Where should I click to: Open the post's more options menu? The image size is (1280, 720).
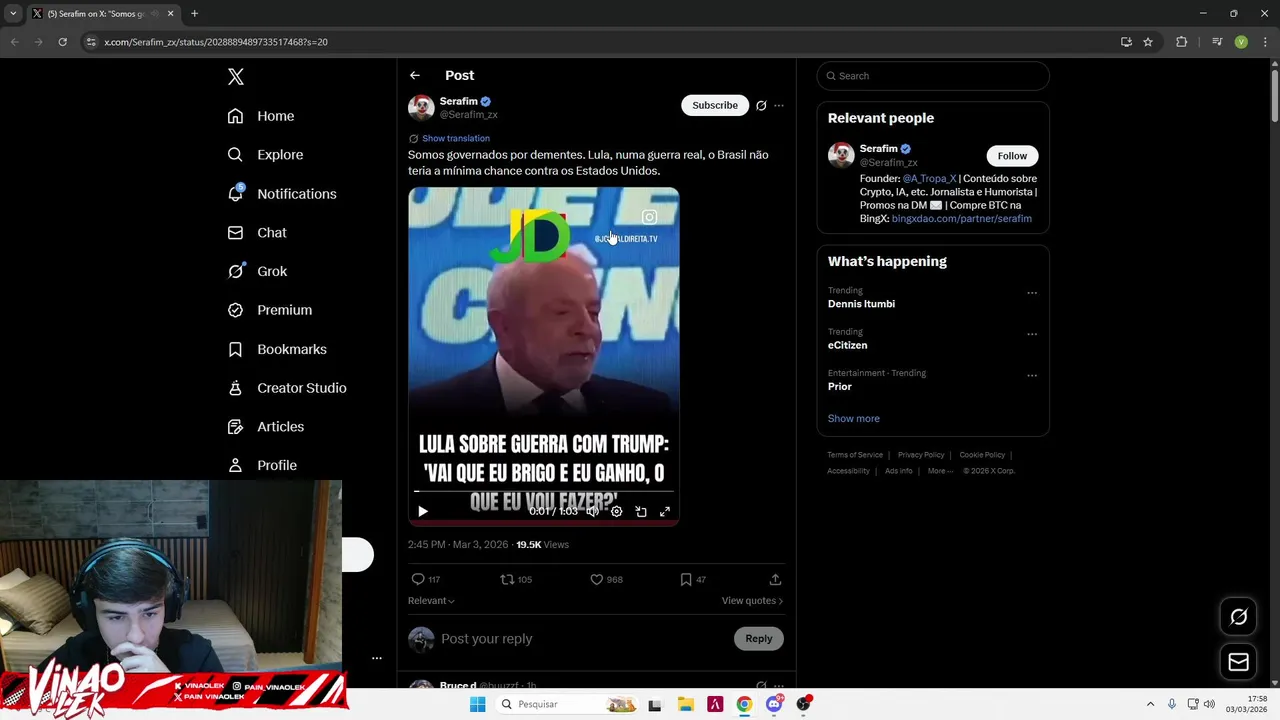click(779, 105)
